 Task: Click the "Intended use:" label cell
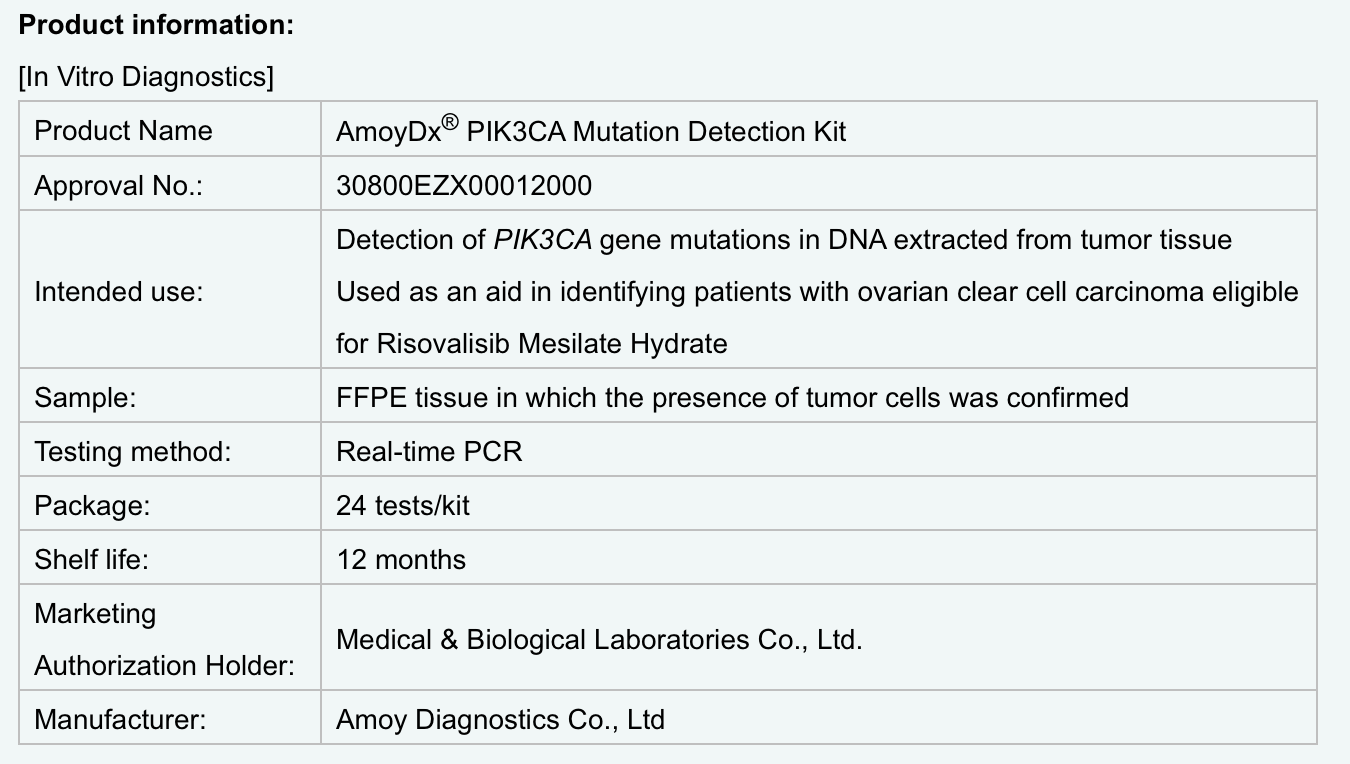tap(118, 292)
